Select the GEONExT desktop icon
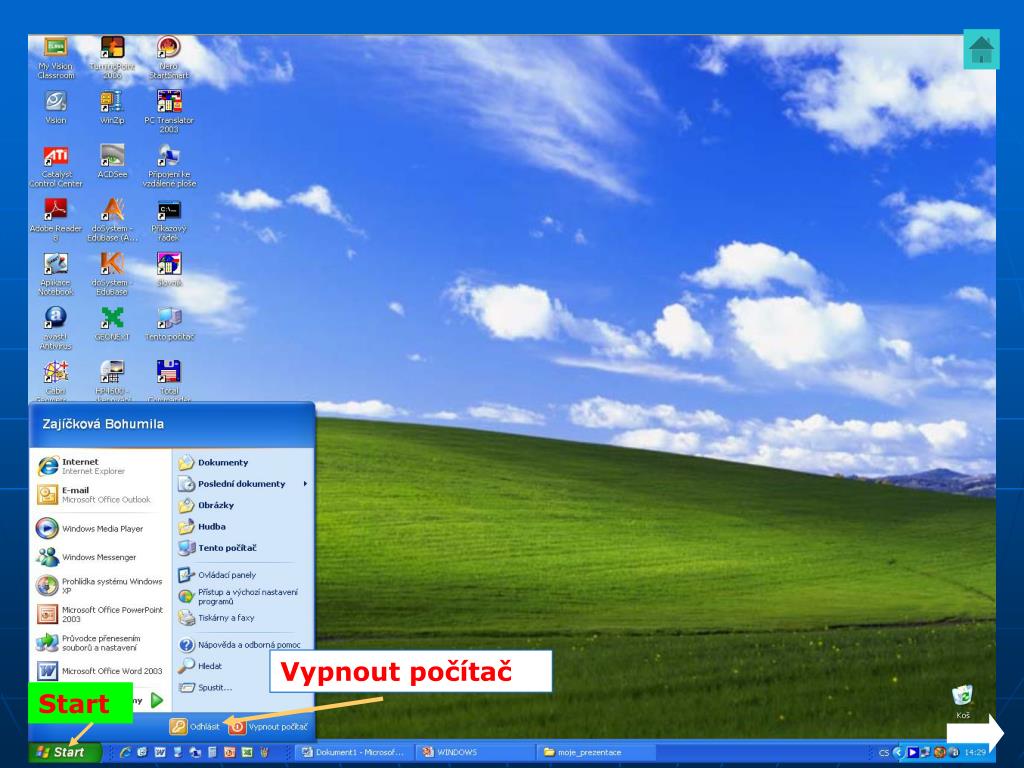 click(x=112, y=324)
